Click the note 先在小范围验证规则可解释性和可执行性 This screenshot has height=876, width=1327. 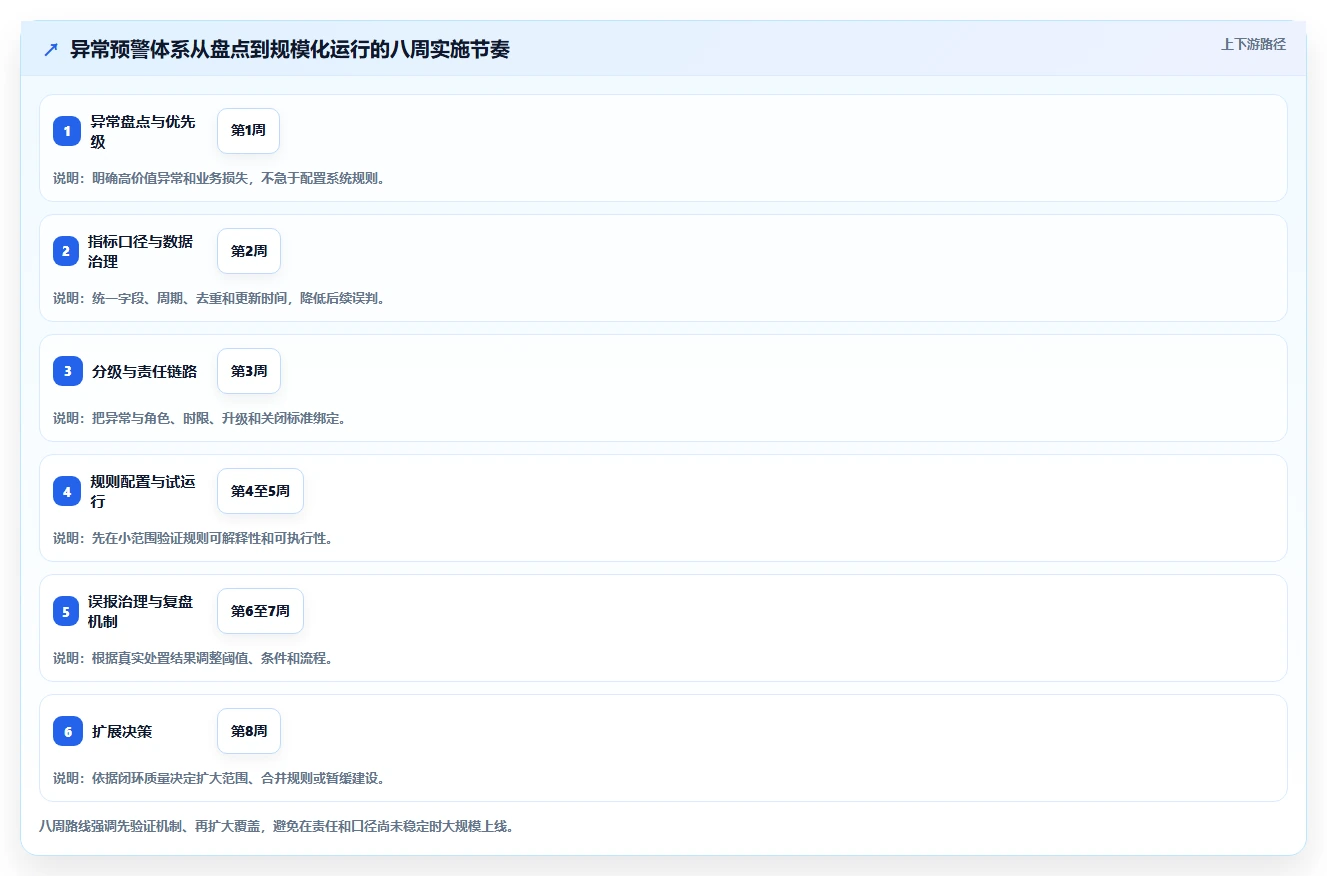212,538
